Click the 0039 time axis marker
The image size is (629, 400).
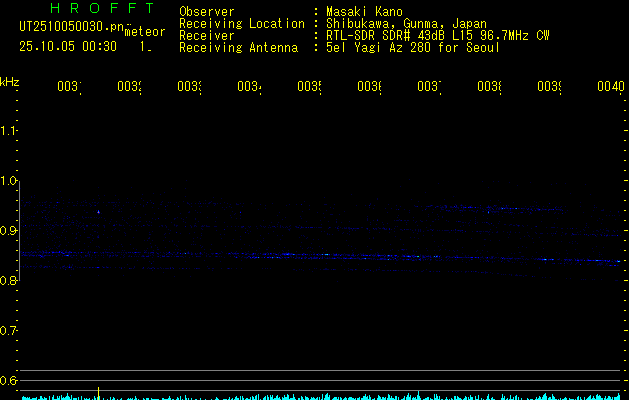click(549, 86)
